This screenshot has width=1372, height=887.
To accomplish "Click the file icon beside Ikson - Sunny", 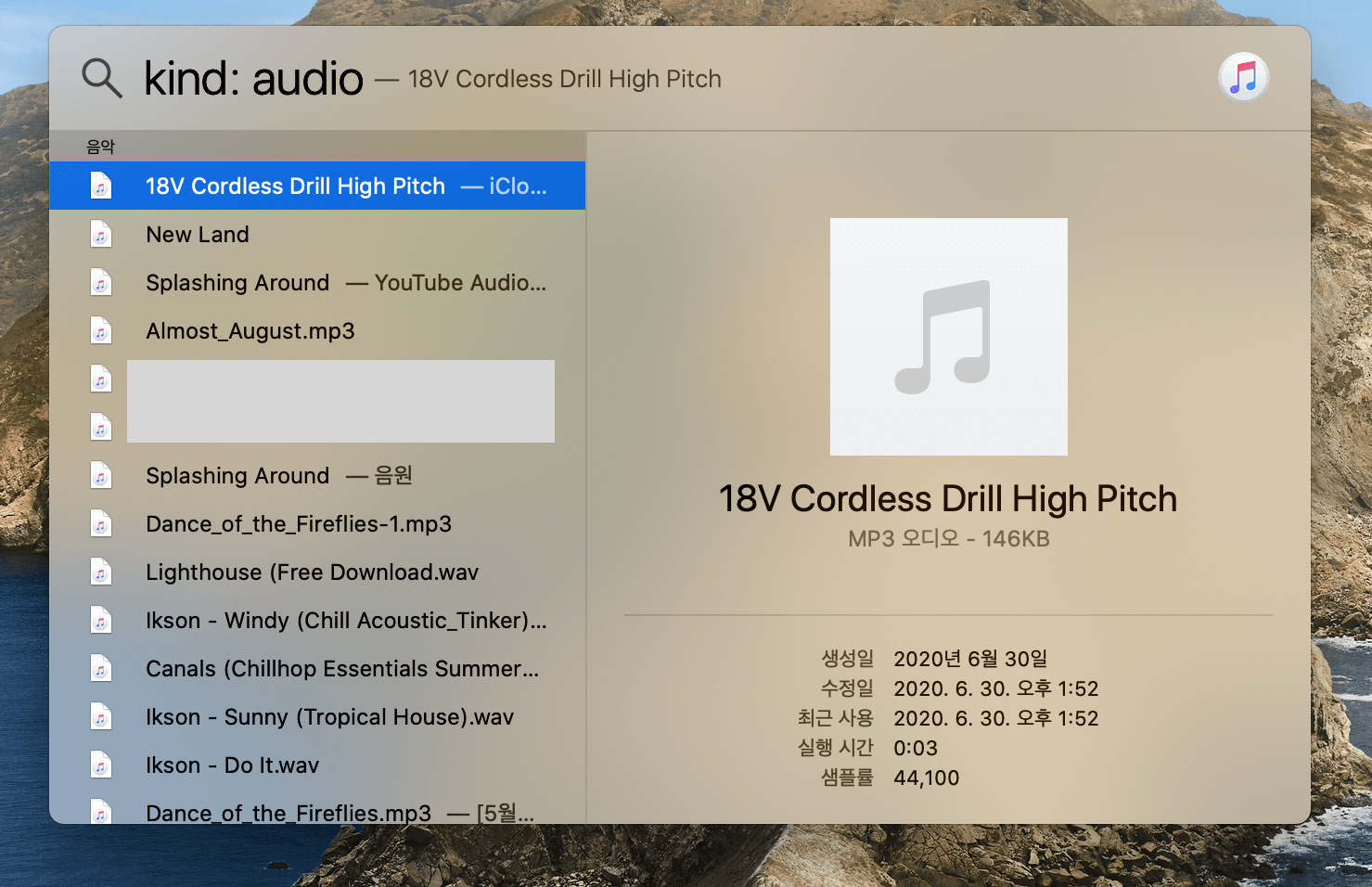I will coord(101,716).
